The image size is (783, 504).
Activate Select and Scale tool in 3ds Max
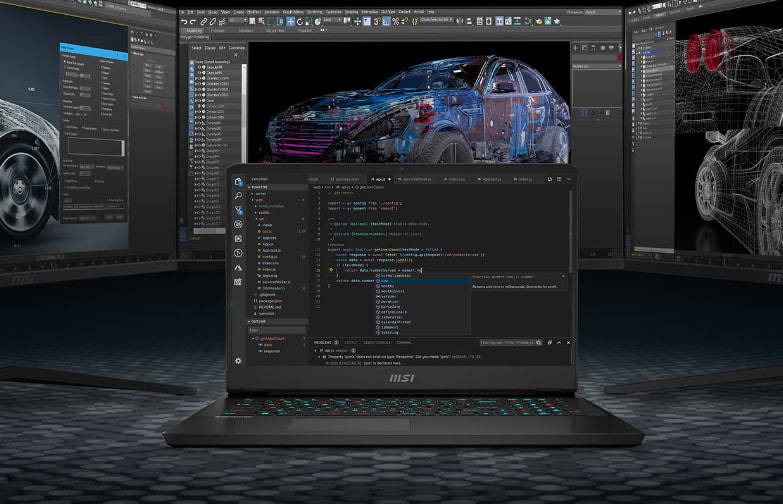pyautogui.click(x=309, y=21)
